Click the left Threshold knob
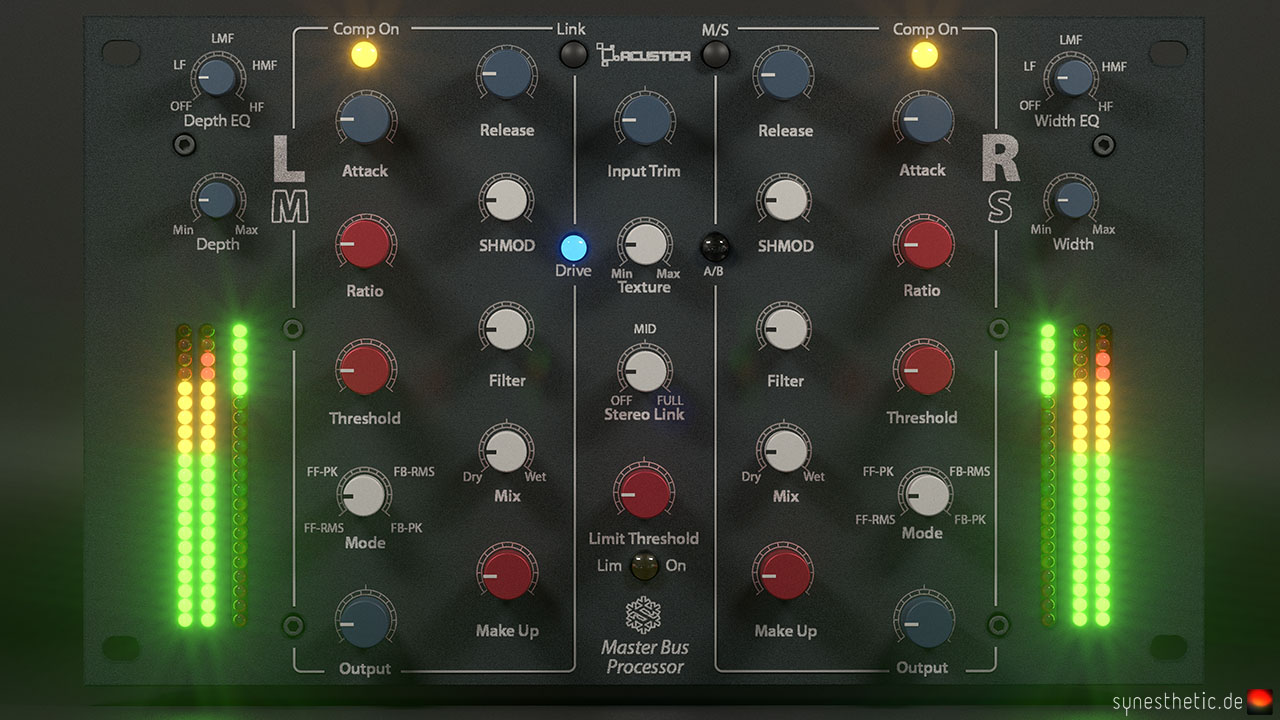1280x720 pixels. tap(364, 369)
